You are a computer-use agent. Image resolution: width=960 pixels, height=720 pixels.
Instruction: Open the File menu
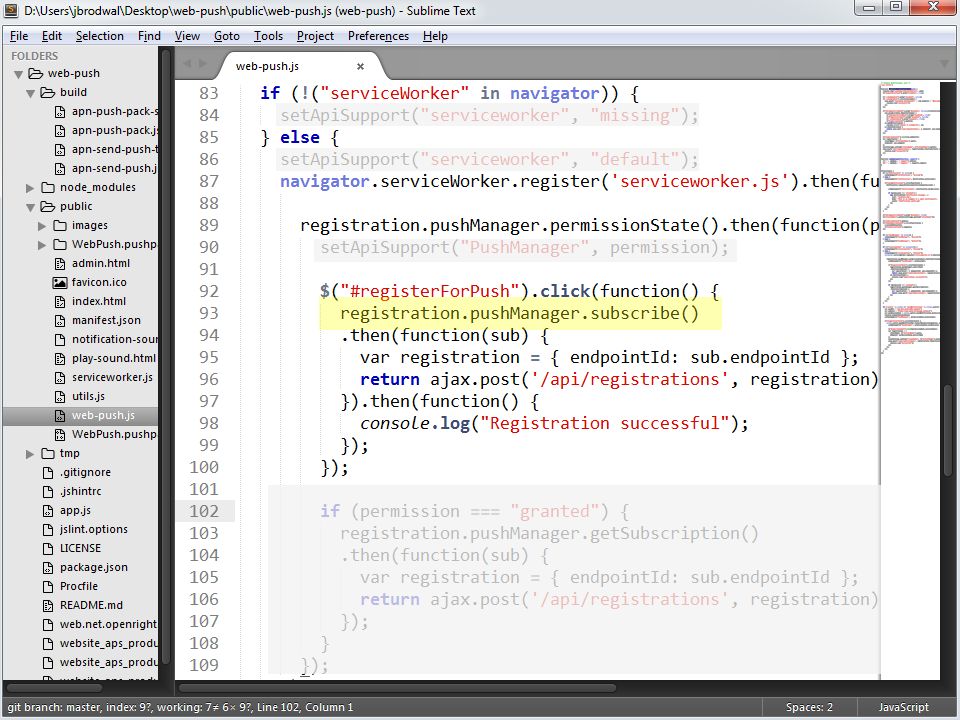point(19,36)
